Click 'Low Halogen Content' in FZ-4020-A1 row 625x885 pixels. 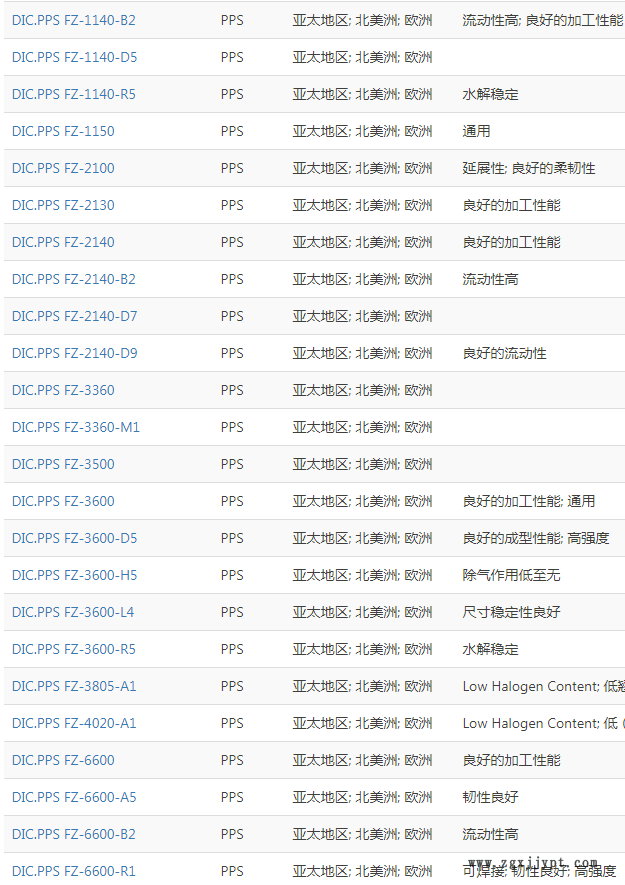530,723
